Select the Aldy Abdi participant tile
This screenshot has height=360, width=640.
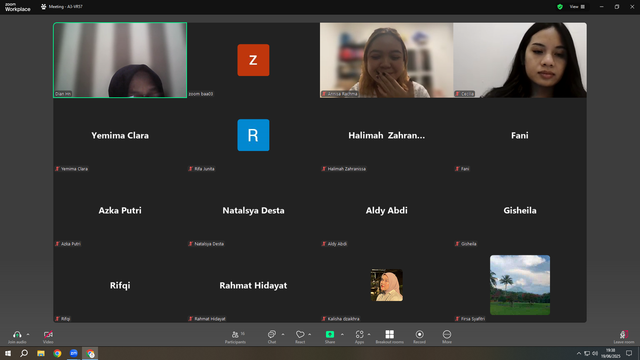point(387,210)
